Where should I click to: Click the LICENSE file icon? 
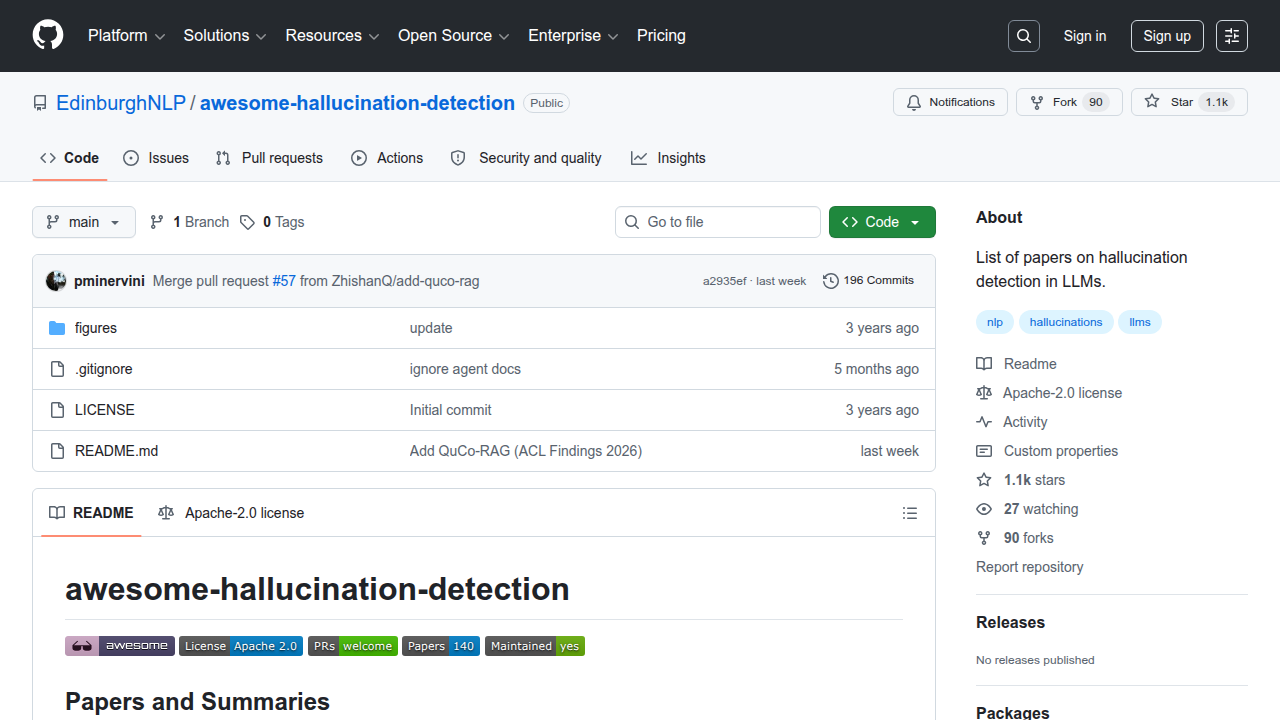tap(57, 410)
